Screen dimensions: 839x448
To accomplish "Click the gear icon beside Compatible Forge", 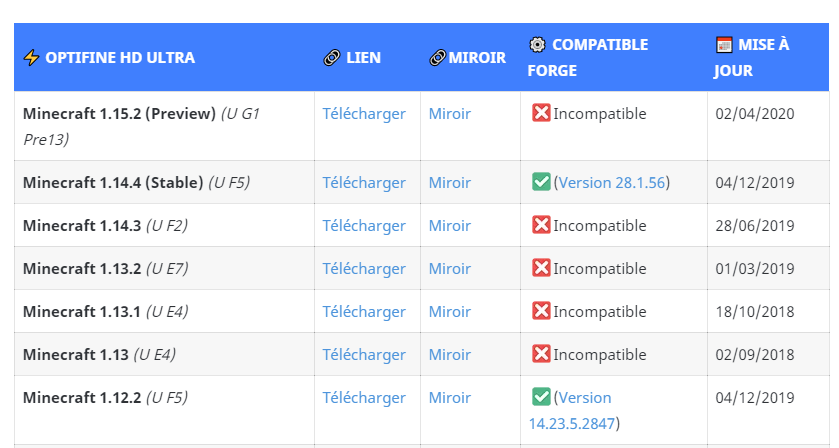I will 537,45.
